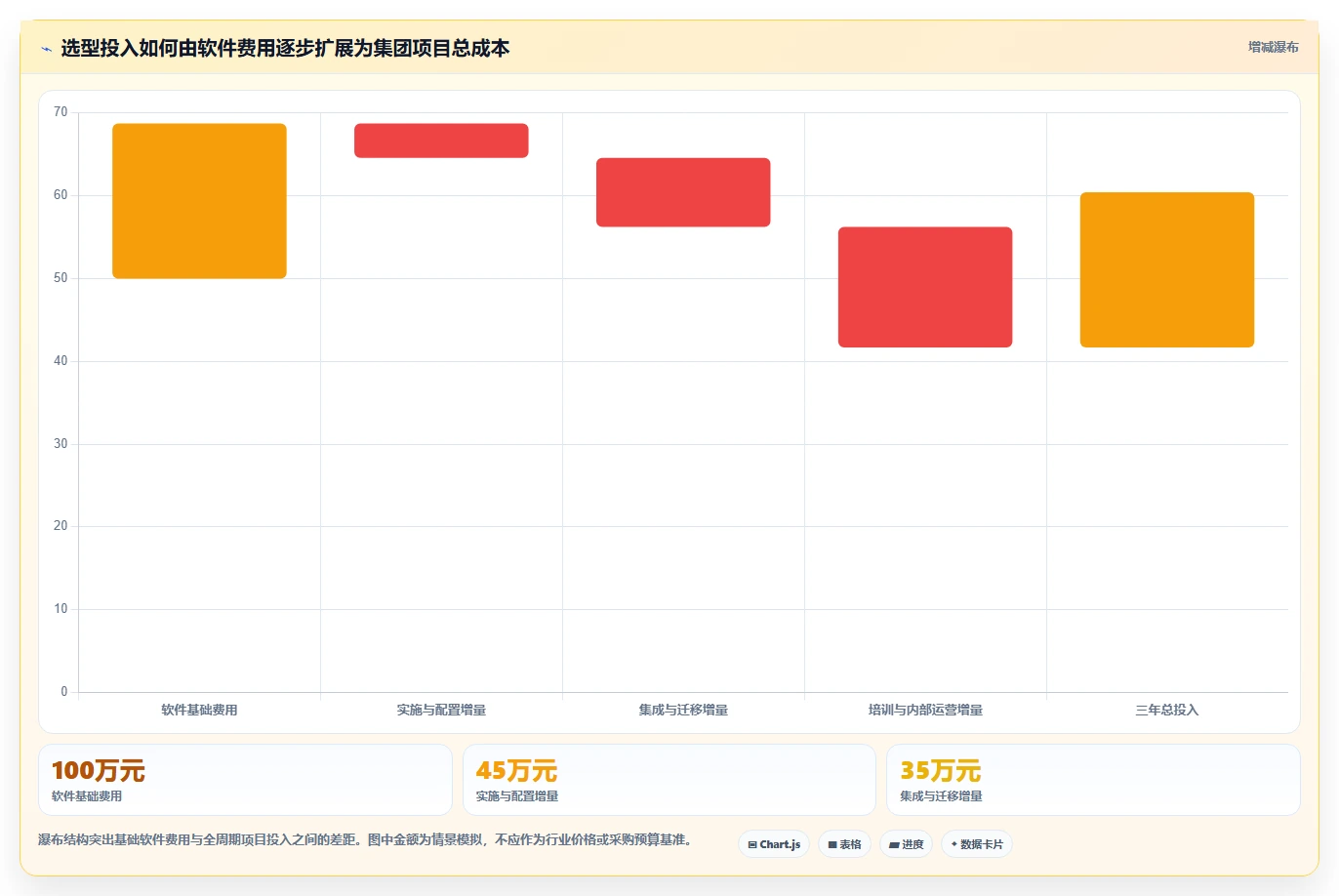Click the footnote text starting with 瀑布结构突出
1339x896 pixels.
(365, 839)
